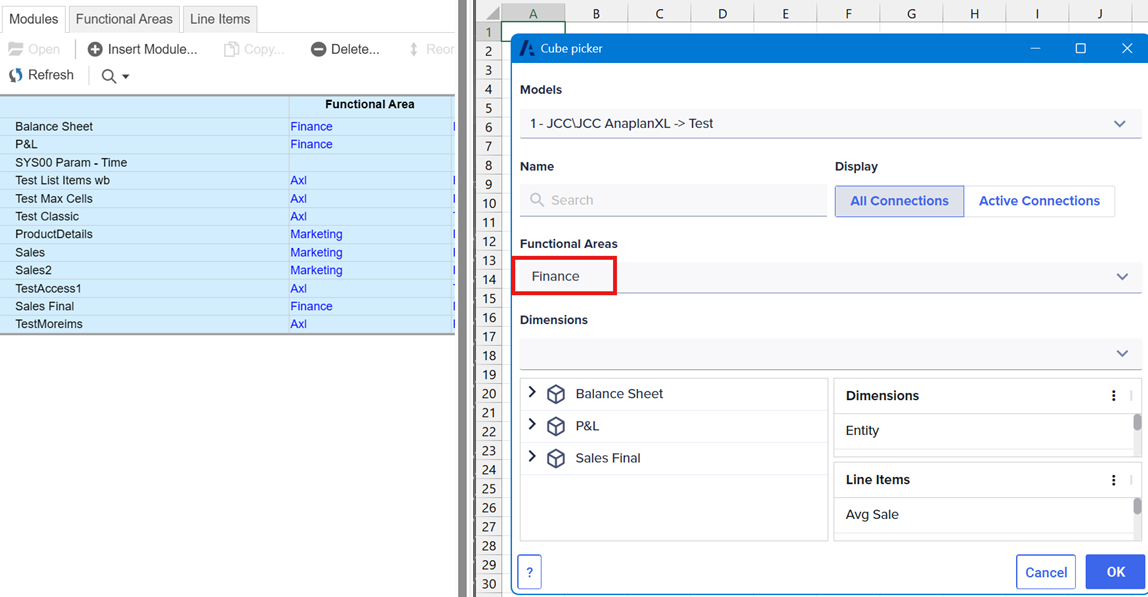
Task: Open the Dimensions panel three-dot menu
Action: 1114,396
